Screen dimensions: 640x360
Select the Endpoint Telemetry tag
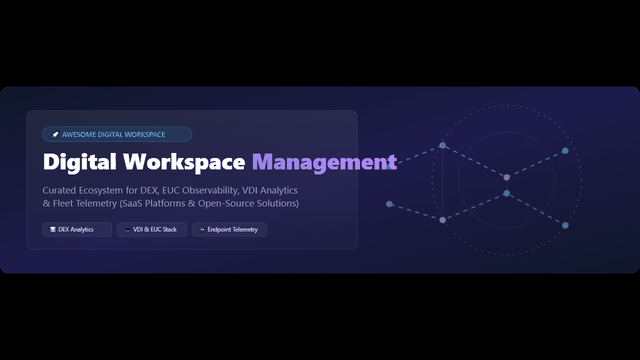click(x=229, y=229)
